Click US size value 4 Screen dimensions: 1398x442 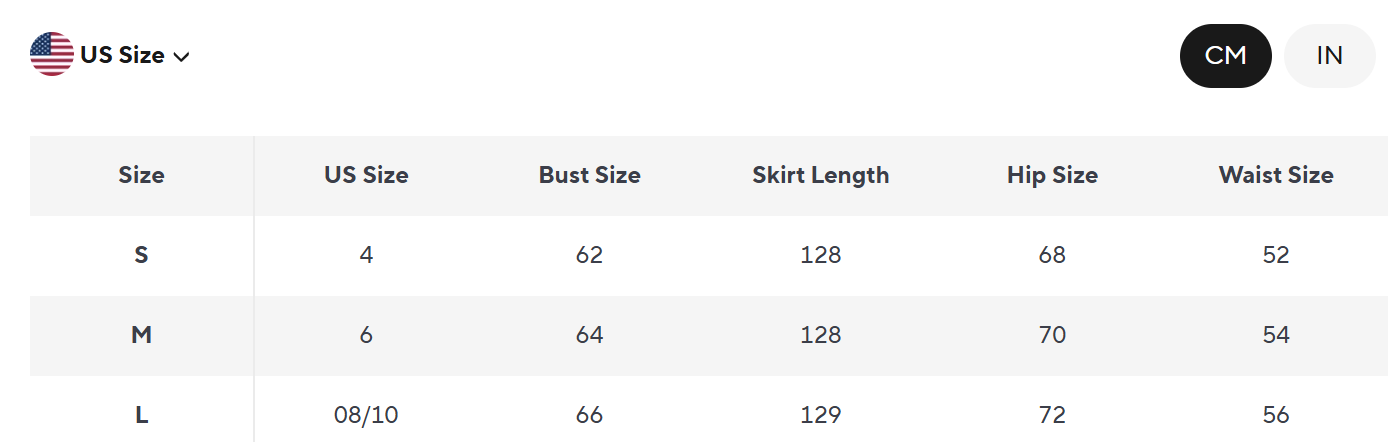click(x=366, y=255)
